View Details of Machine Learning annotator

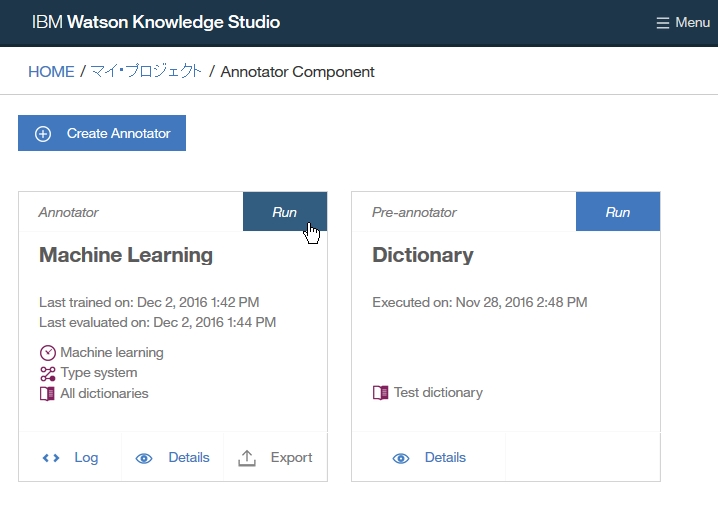pos(189,458)
